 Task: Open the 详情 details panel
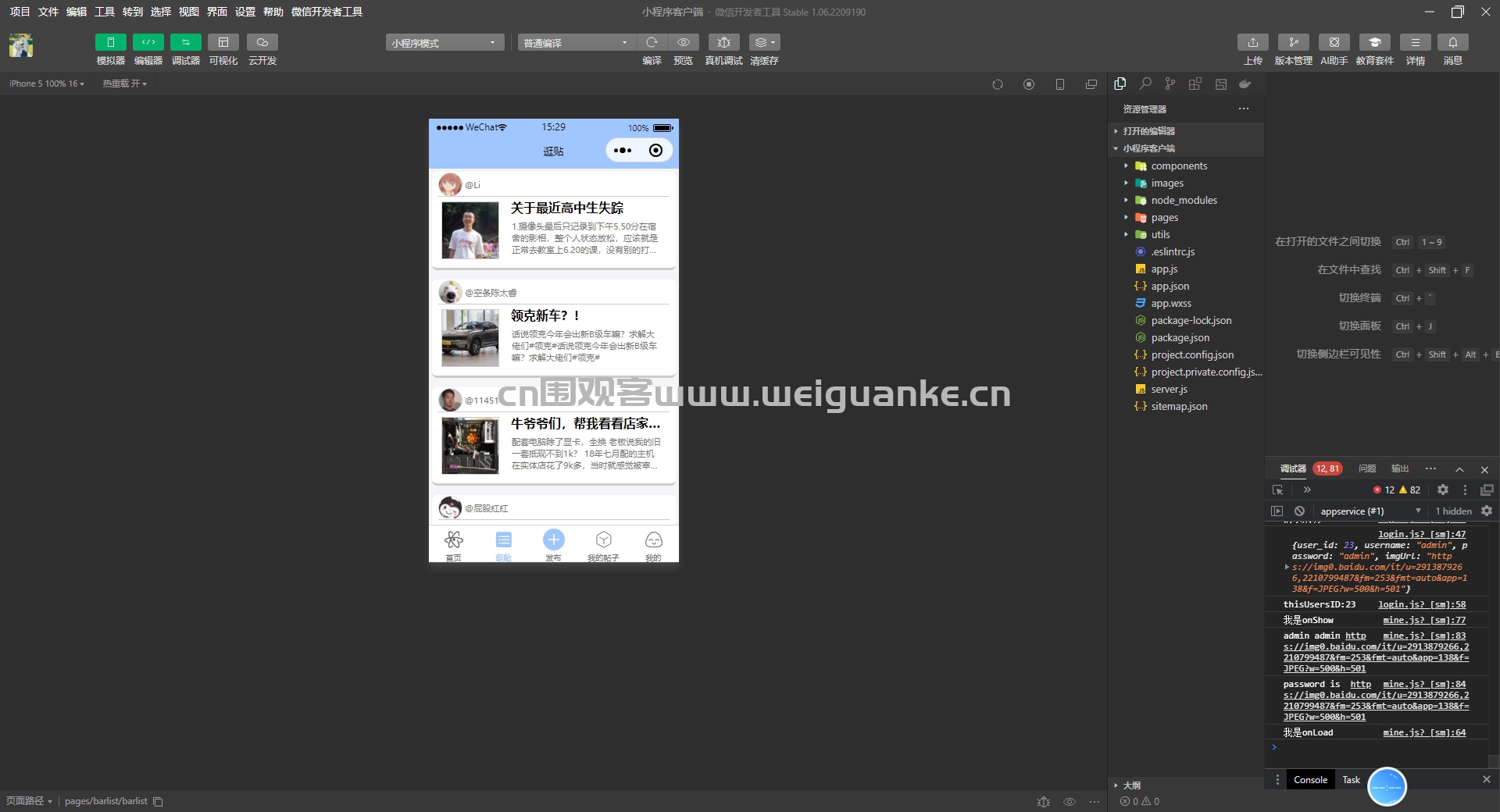click(1415, 42)
